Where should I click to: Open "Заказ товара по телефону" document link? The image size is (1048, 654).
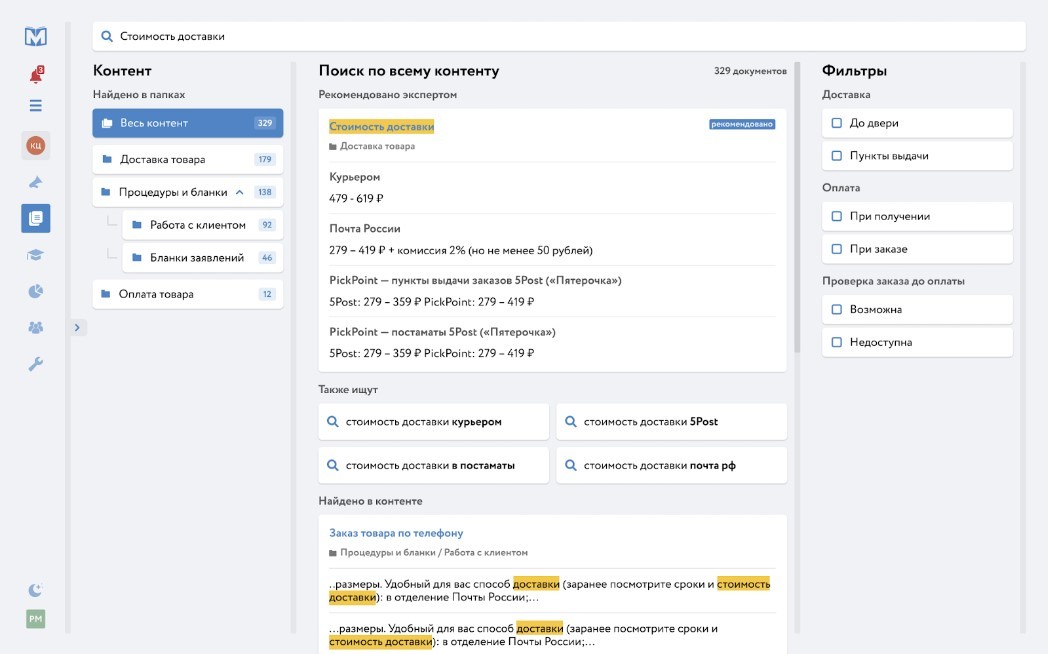(396, 533)
